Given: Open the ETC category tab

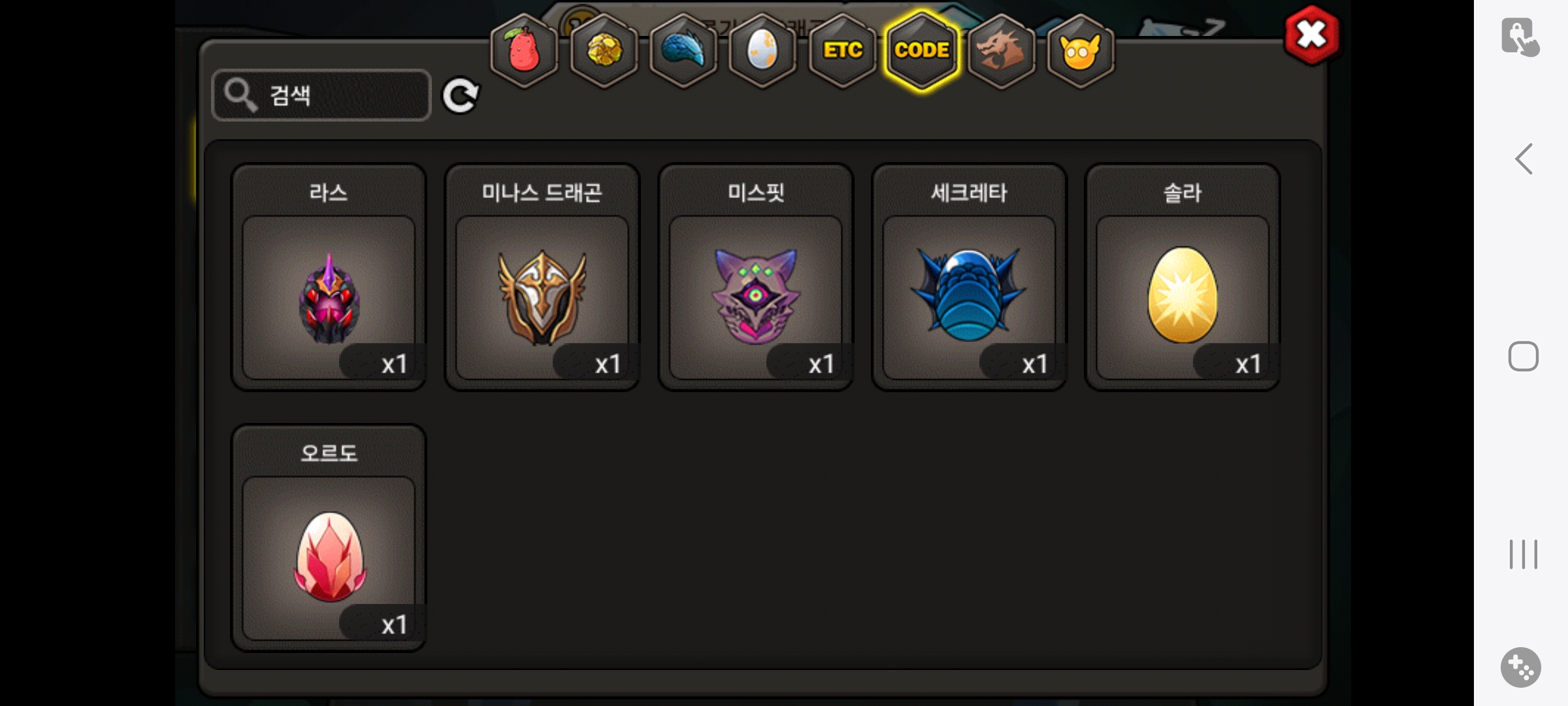Looking at the screenshot, I should (x=842, y=50).
